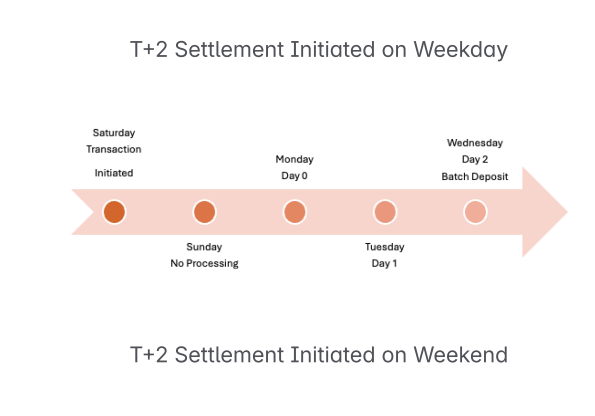Select the 'Sunday' label text
The height and width of the screenshot is (416, 595).
point(204,247)
